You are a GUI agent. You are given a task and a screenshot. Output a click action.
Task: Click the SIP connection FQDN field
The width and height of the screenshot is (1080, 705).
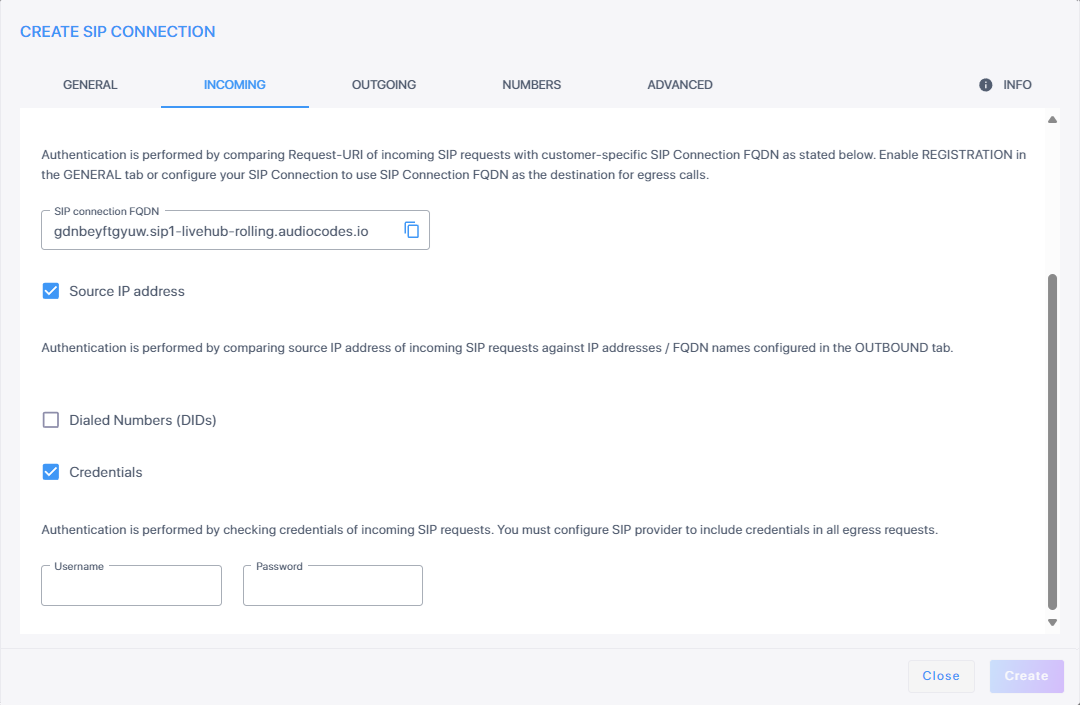coord(236,230)
